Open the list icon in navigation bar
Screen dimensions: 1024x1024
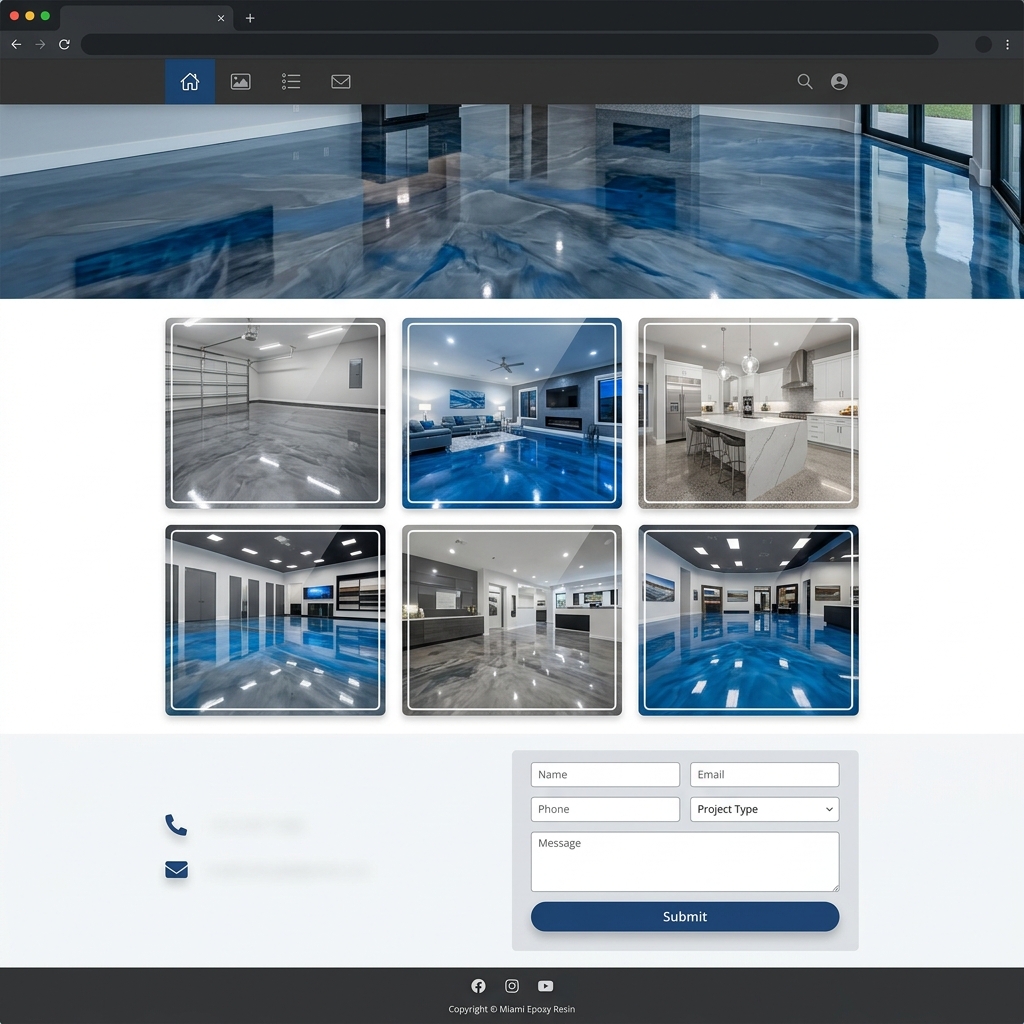291,82
